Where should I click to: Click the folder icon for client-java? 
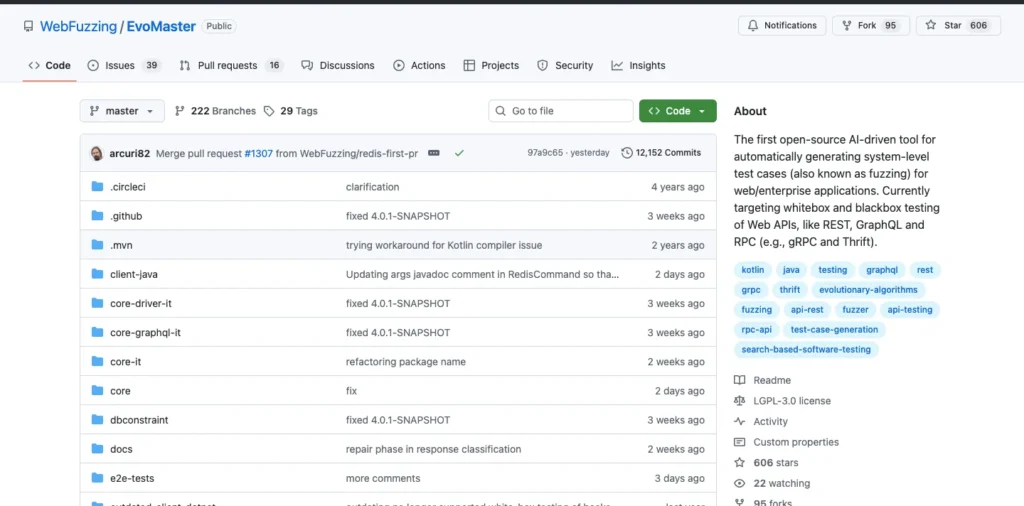(98, 274)
